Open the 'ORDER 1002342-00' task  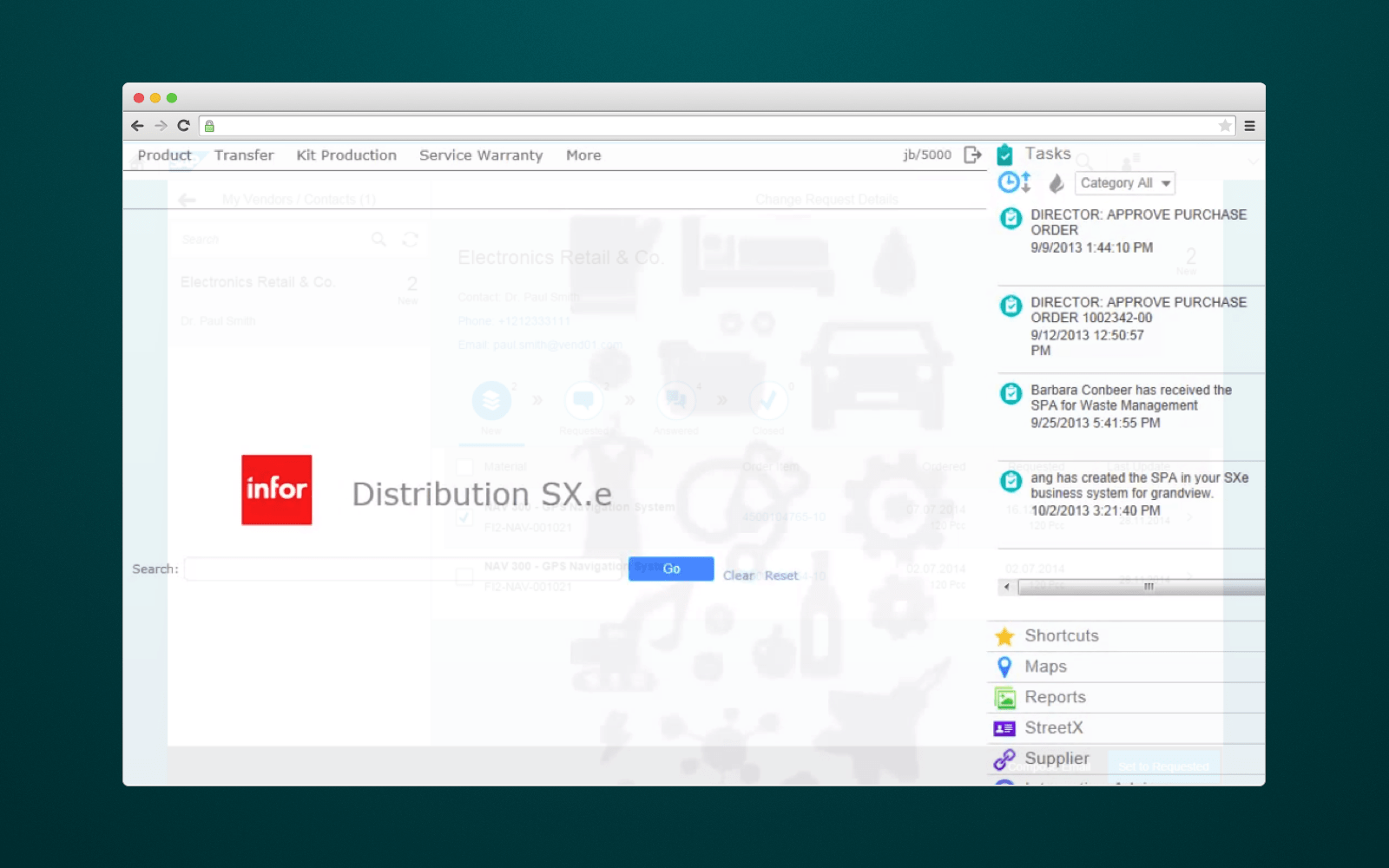point(1138,326)
